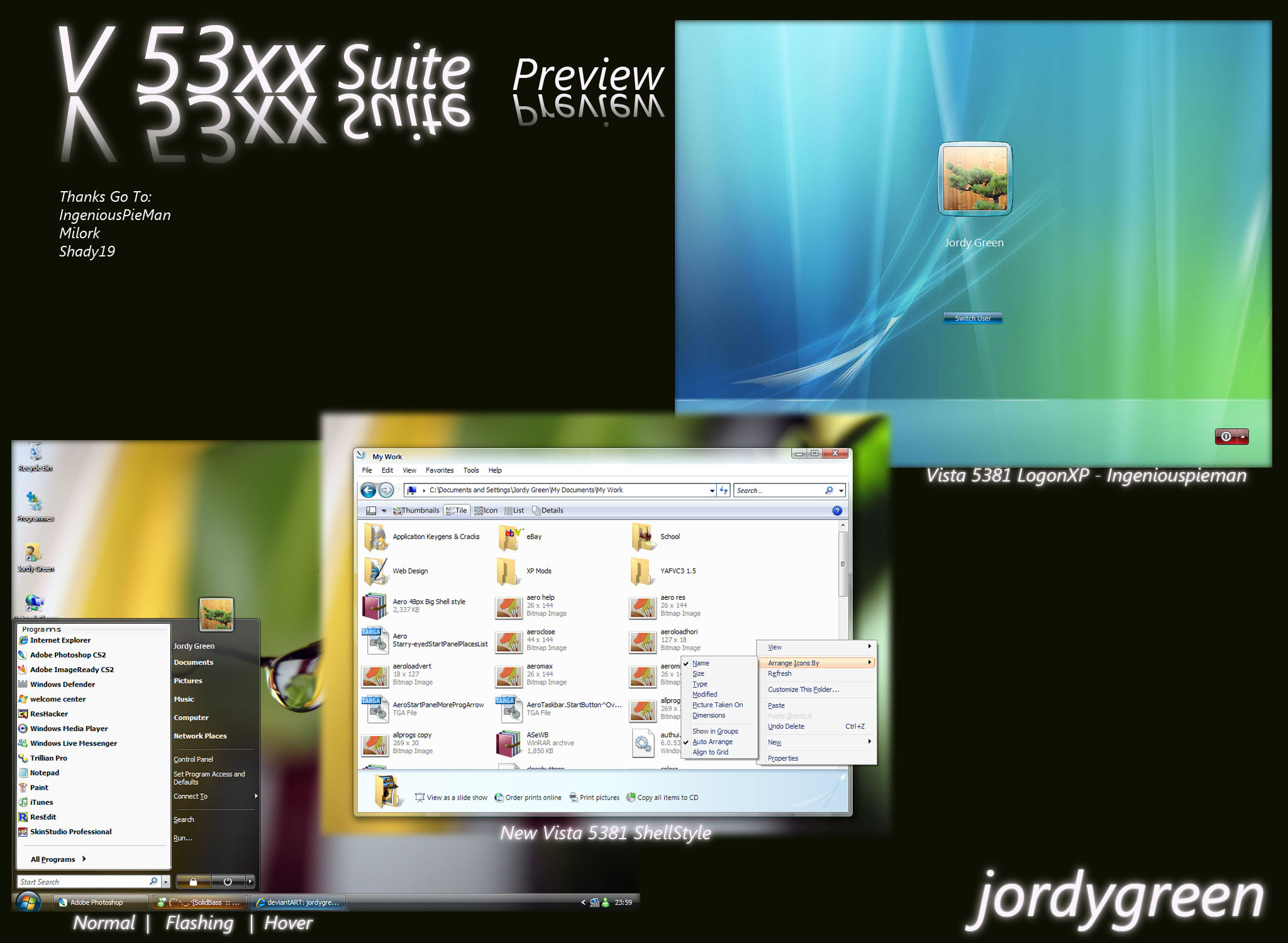Viewport: 1288px width, 943px height.
Task: Expand All Programs in Start menu
Action: coord(58,859)
